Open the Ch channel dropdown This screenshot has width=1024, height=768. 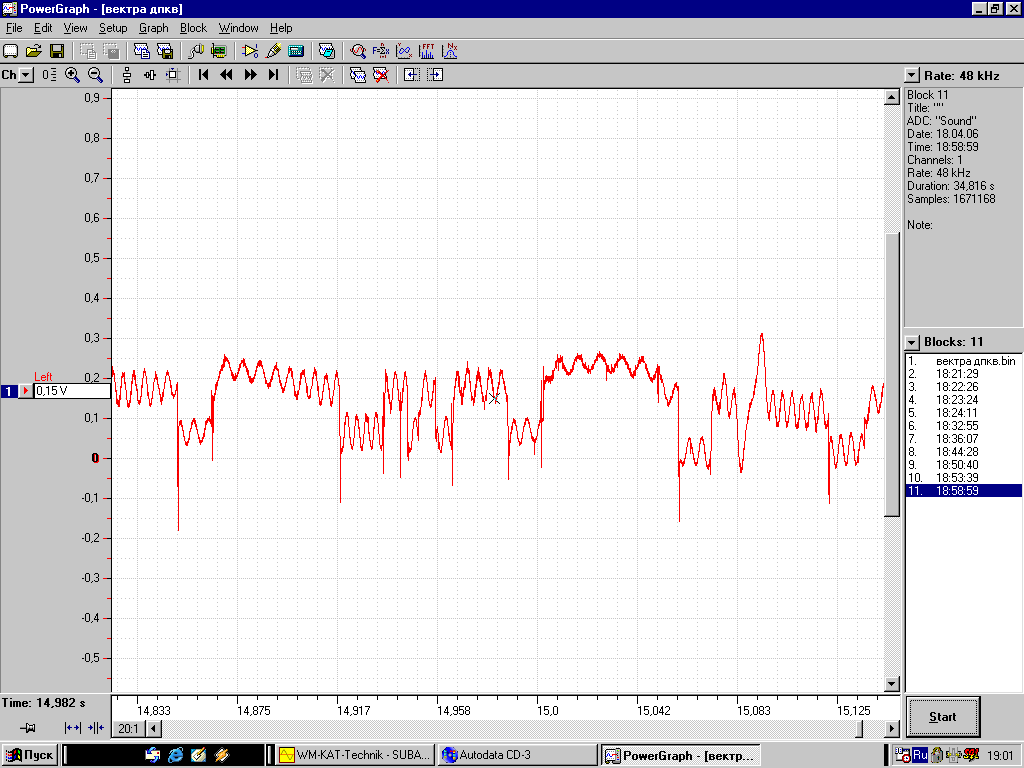25,75
